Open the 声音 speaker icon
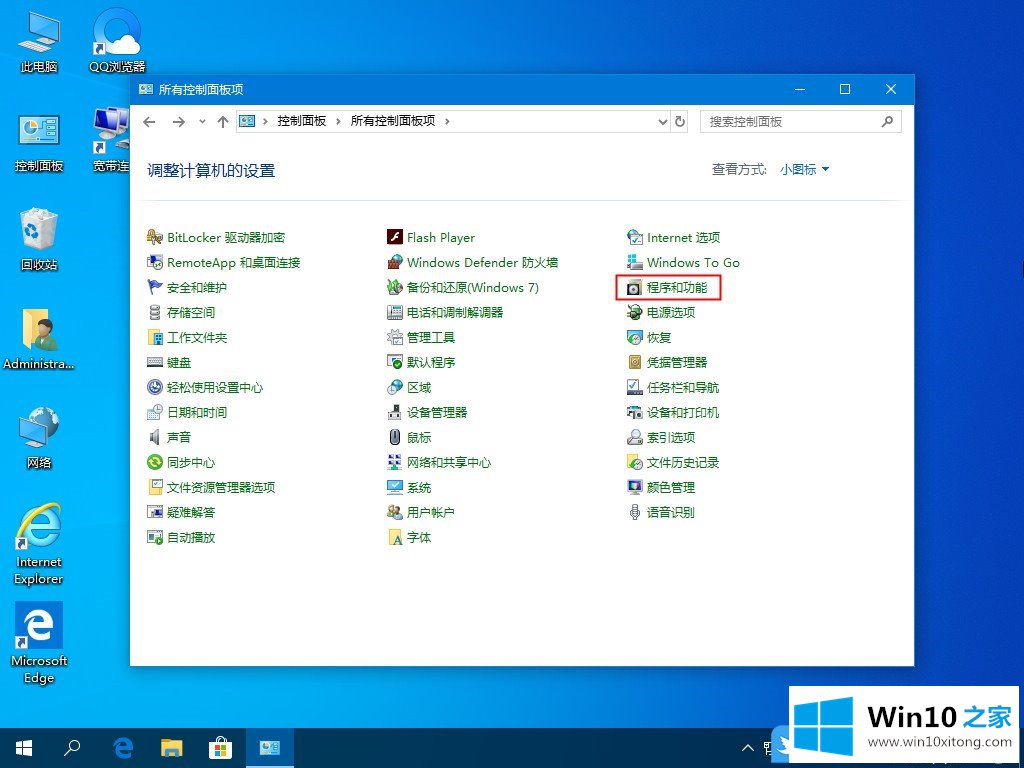 tap(155, 437)
